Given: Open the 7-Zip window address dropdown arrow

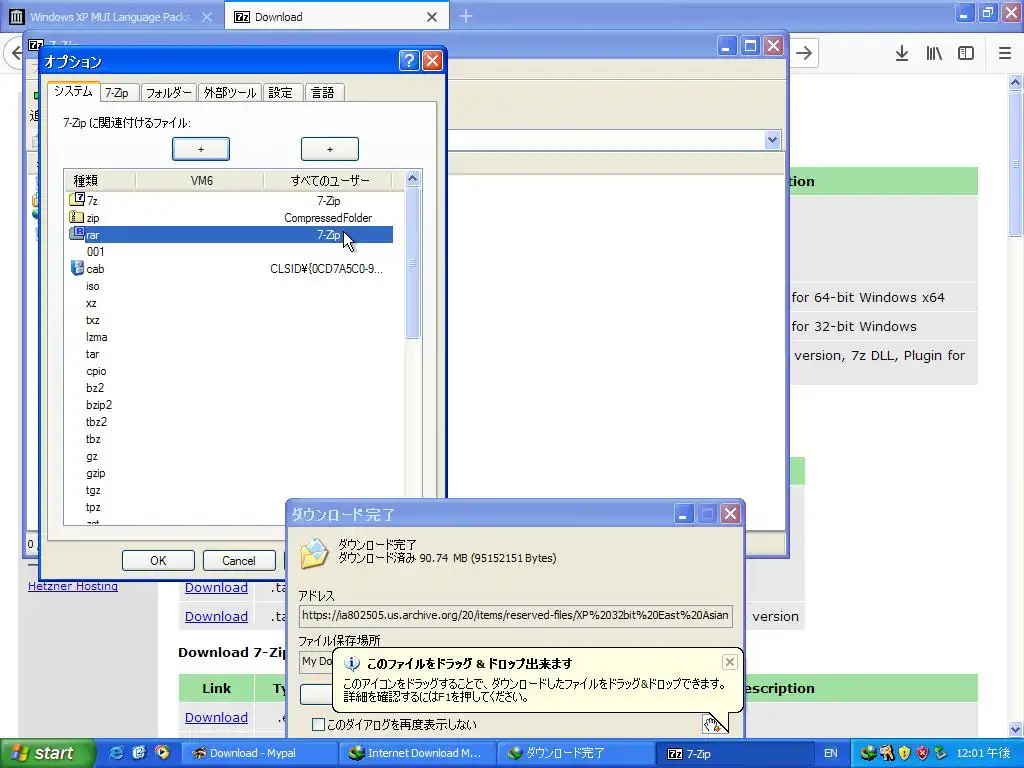Looking at the screenshot, I should tap(772, 139).
